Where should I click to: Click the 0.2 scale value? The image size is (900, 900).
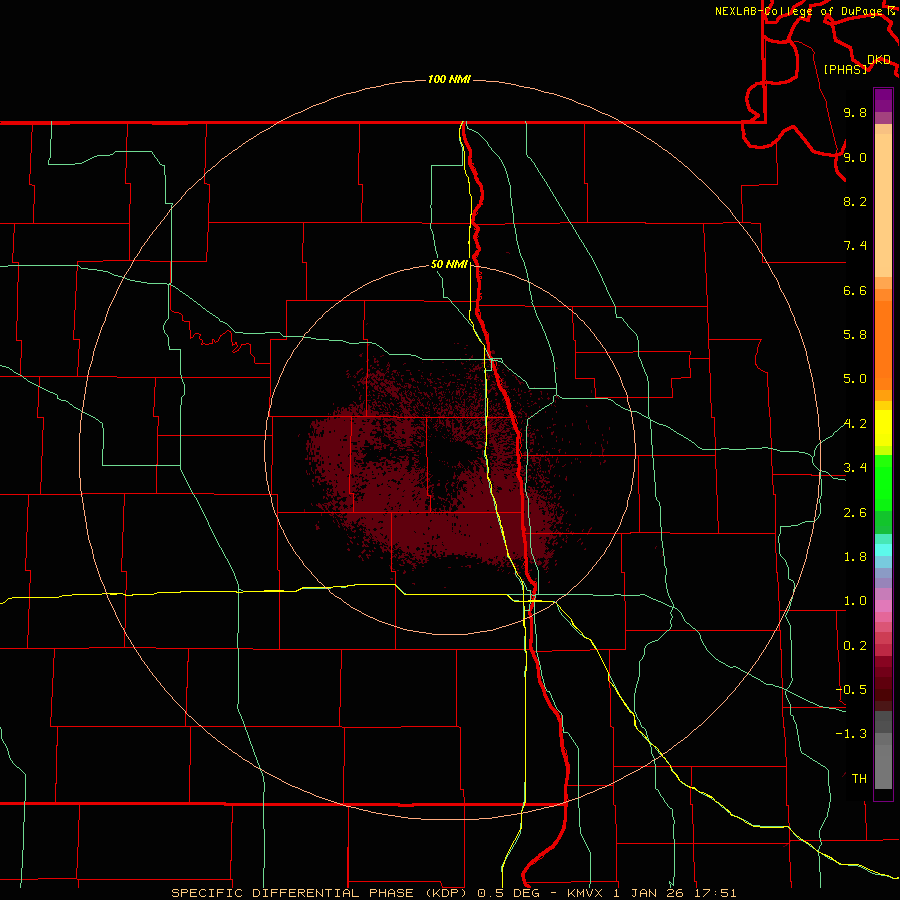click(855, 646)
